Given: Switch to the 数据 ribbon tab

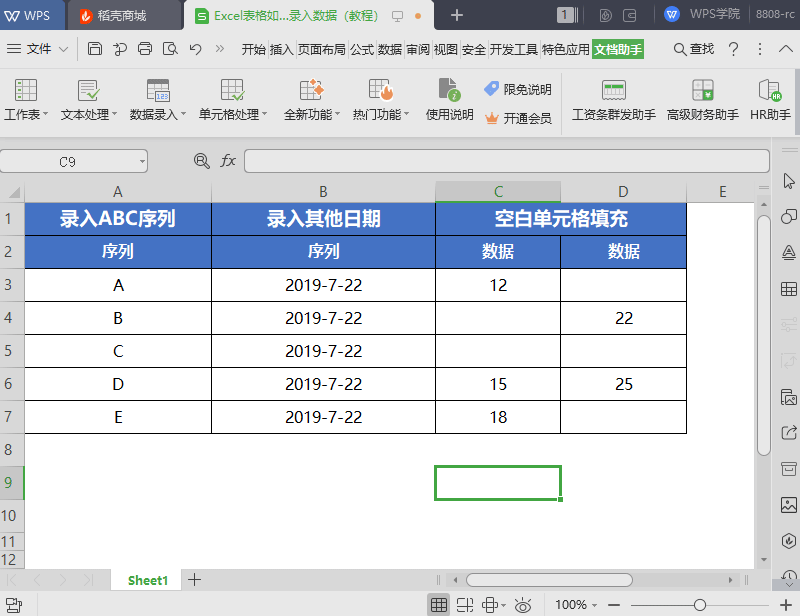Looking at the screenshot, I should (x=390, y=50).
